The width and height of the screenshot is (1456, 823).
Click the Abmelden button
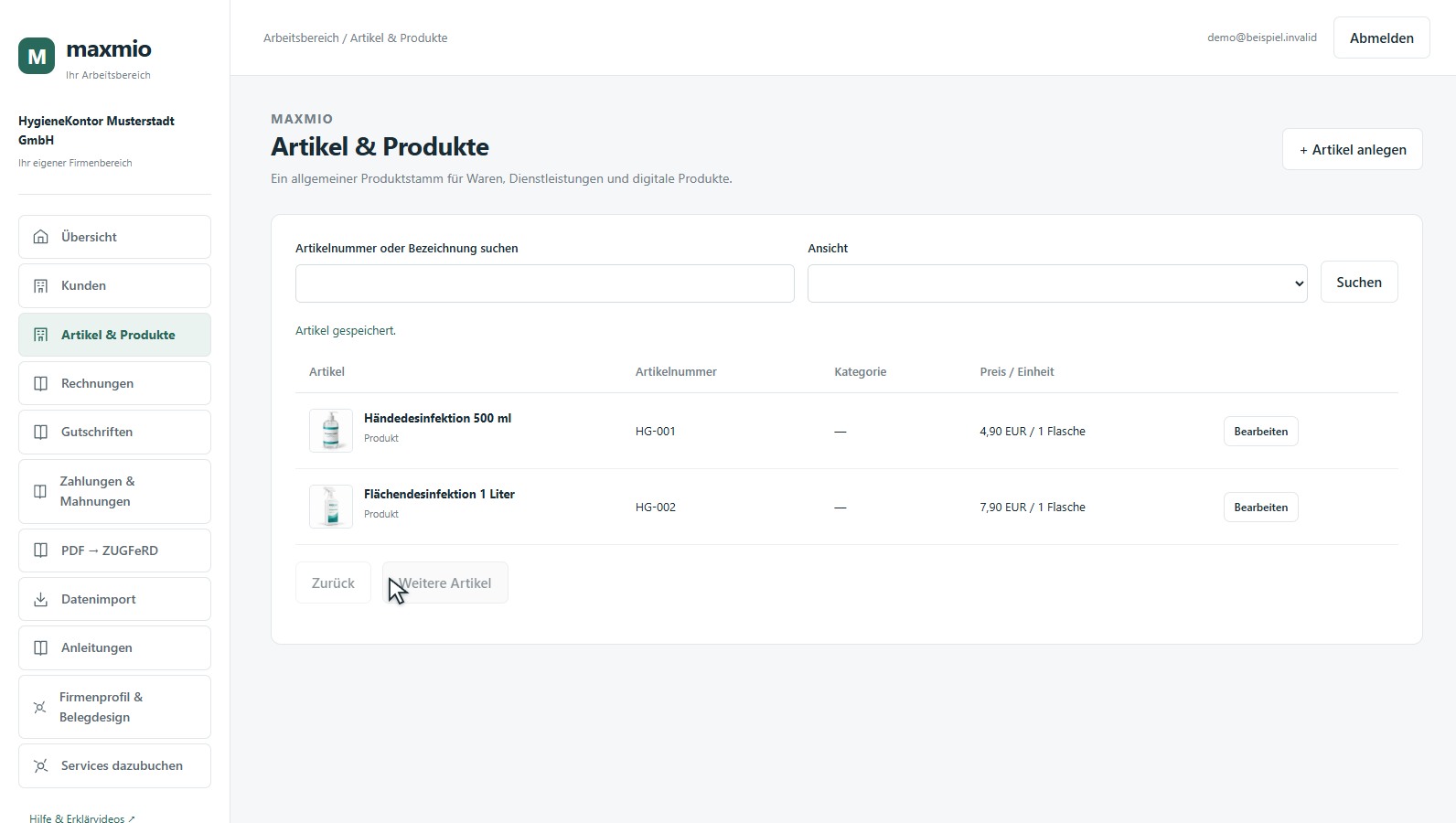point(1381,37)
